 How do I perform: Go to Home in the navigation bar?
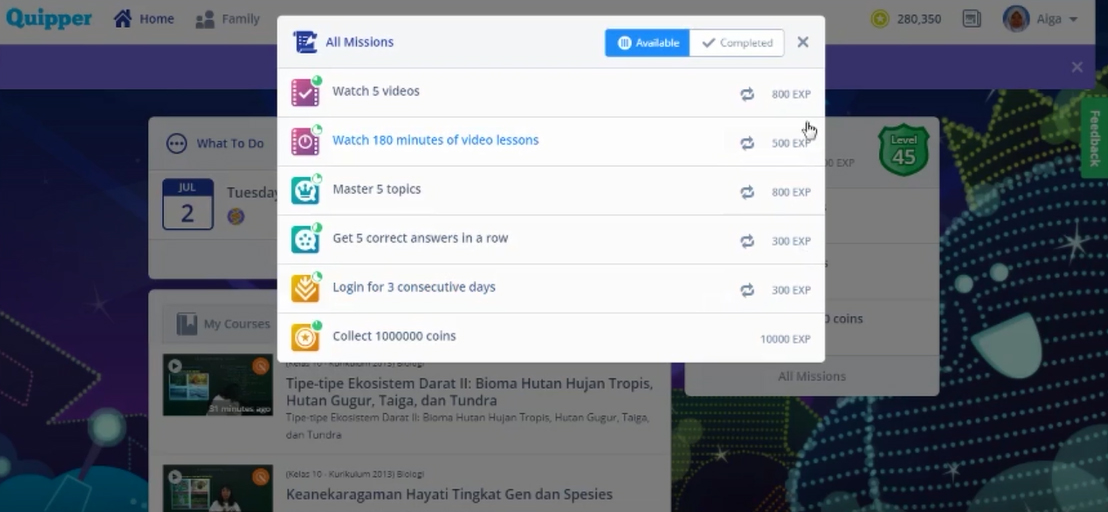point(144,19)
